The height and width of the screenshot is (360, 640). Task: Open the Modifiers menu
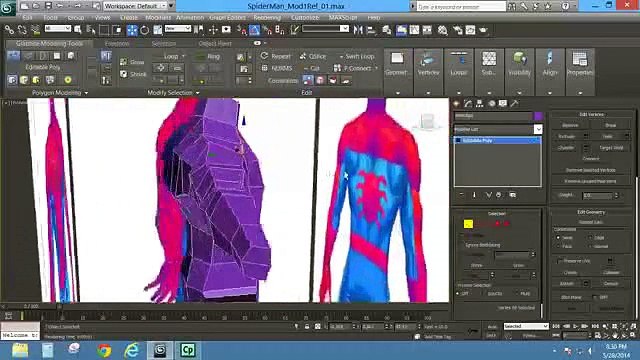click(x=158, y=18)
